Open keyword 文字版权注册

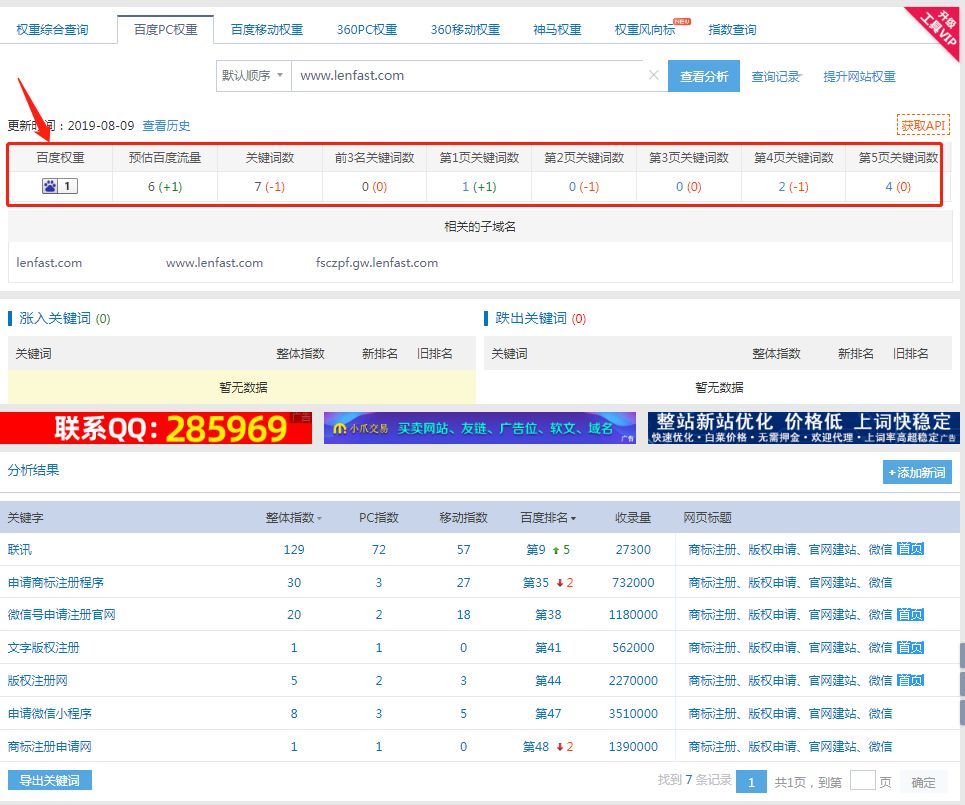(x=44, y=647)
